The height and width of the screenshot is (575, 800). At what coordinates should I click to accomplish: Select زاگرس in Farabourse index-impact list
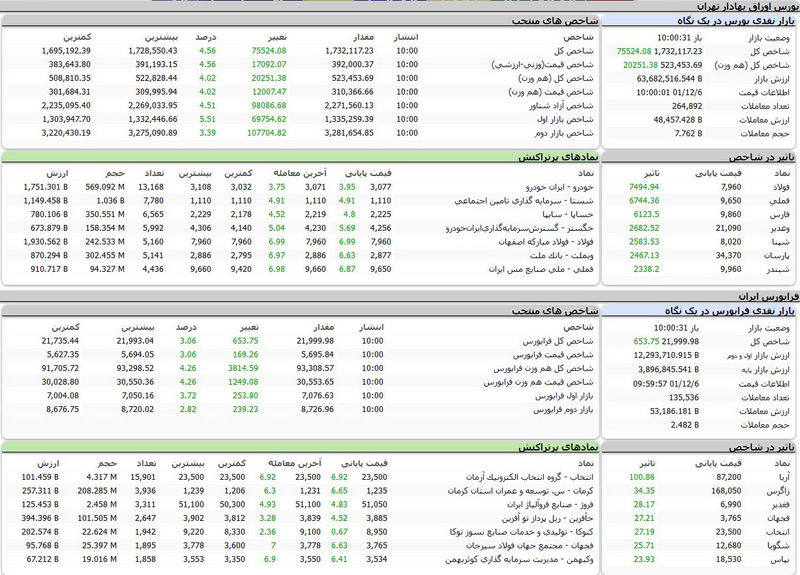pos(778,491)
